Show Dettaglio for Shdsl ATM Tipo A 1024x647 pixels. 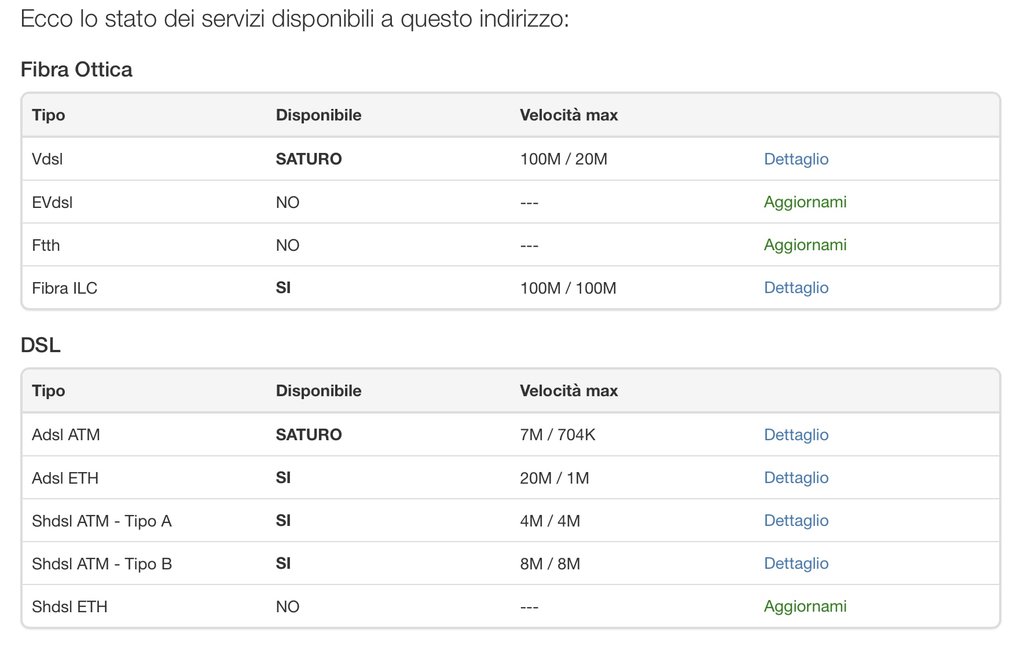click(796, 521)
